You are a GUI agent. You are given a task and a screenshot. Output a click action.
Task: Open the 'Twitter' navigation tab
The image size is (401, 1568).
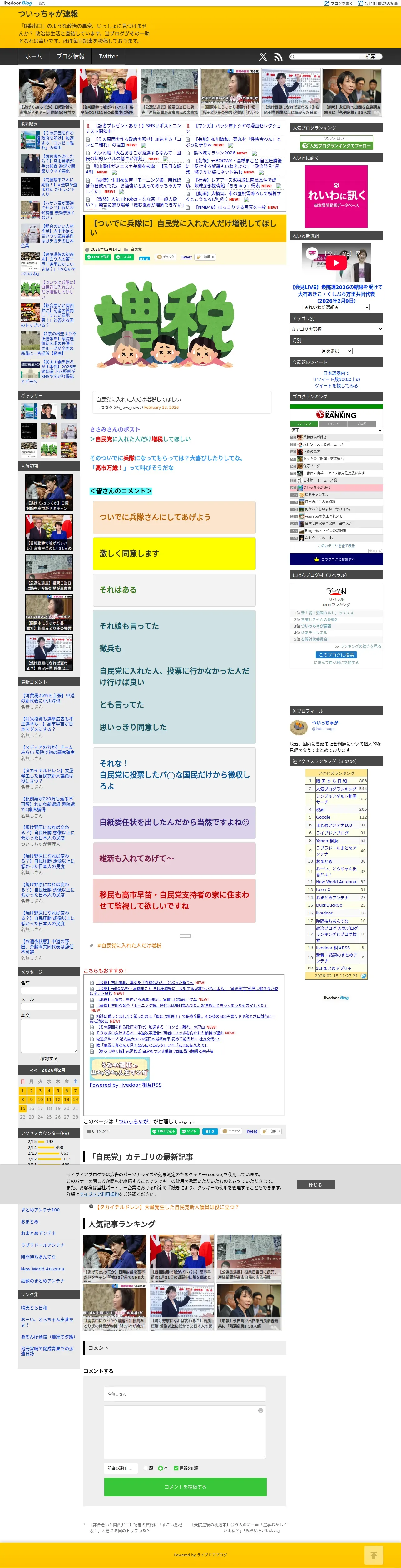click(x=108, y=57)
